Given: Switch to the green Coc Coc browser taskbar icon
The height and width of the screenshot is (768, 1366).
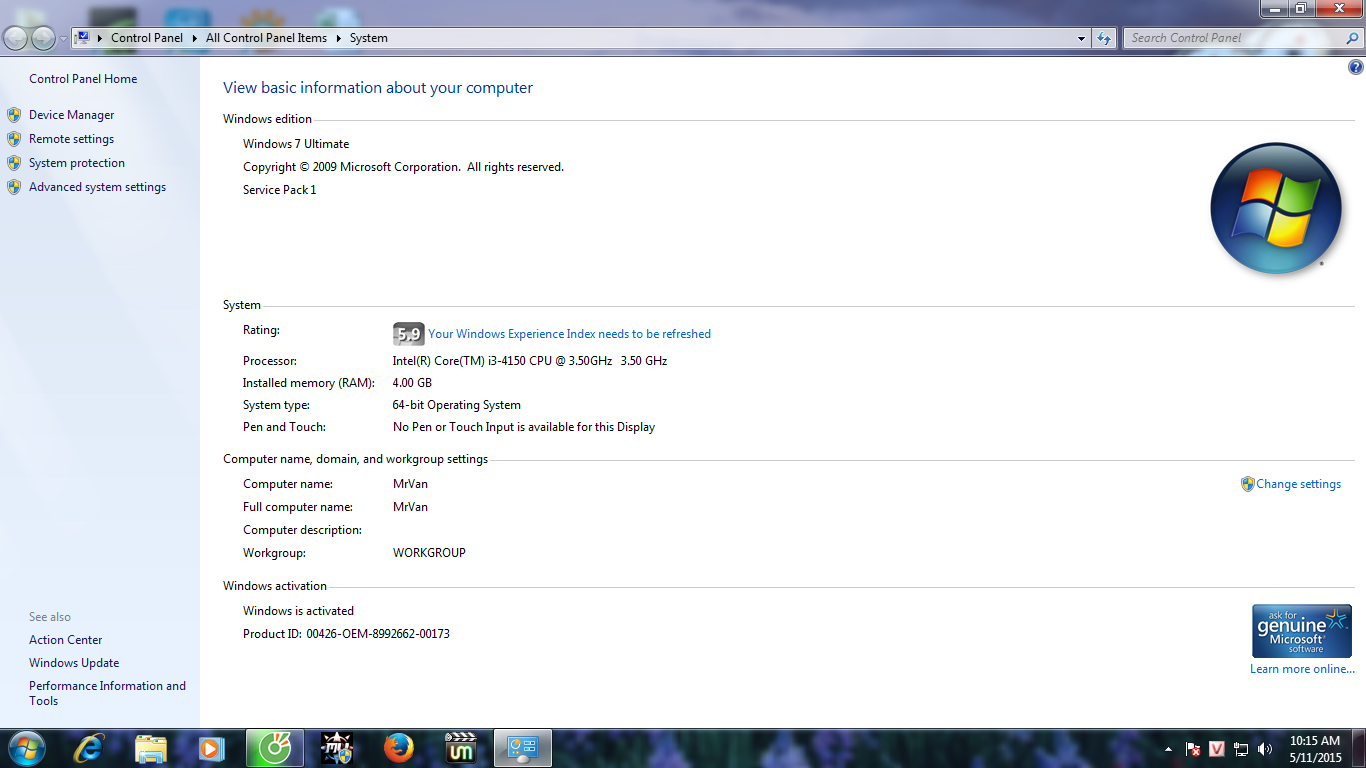Looking at the screenshot, I should [274, 748].
